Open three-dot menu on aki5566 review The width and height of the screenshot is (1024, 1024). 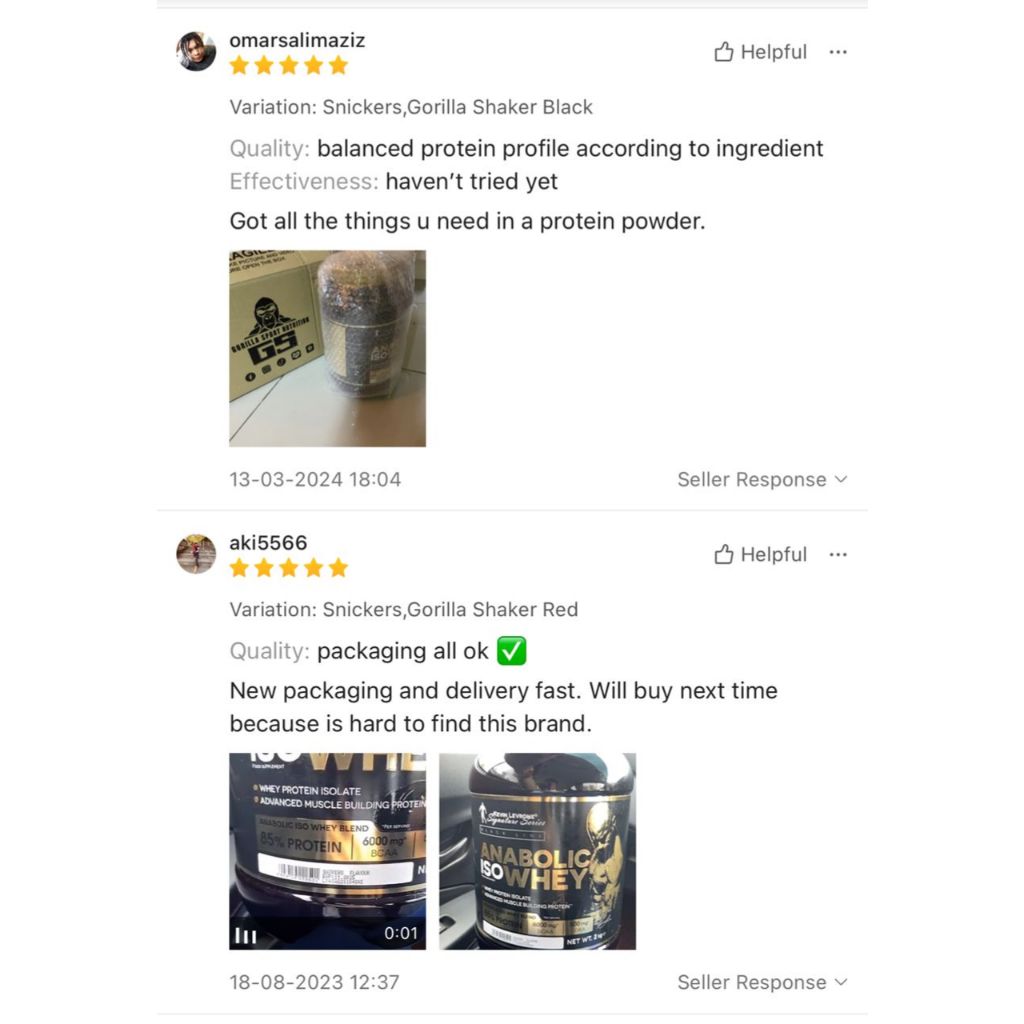click(x=838, y=555)
